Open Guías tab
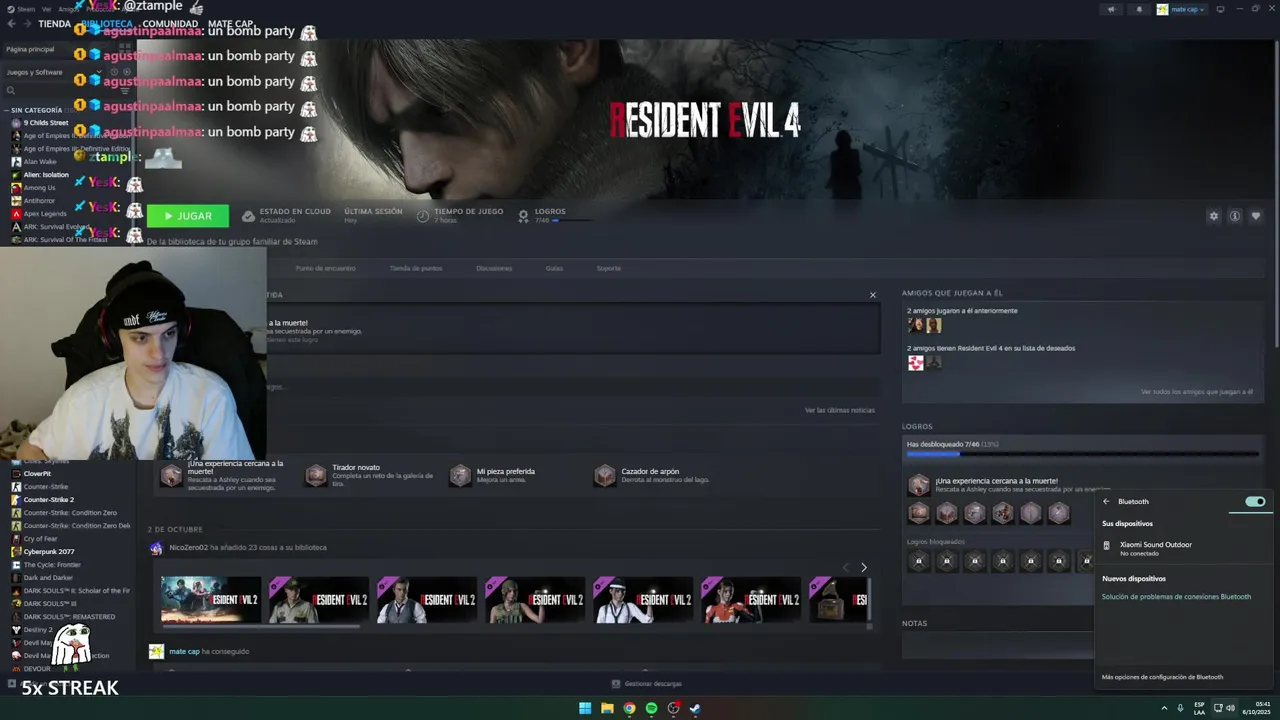The image size is (1280, 720). (x=554, y=268)
